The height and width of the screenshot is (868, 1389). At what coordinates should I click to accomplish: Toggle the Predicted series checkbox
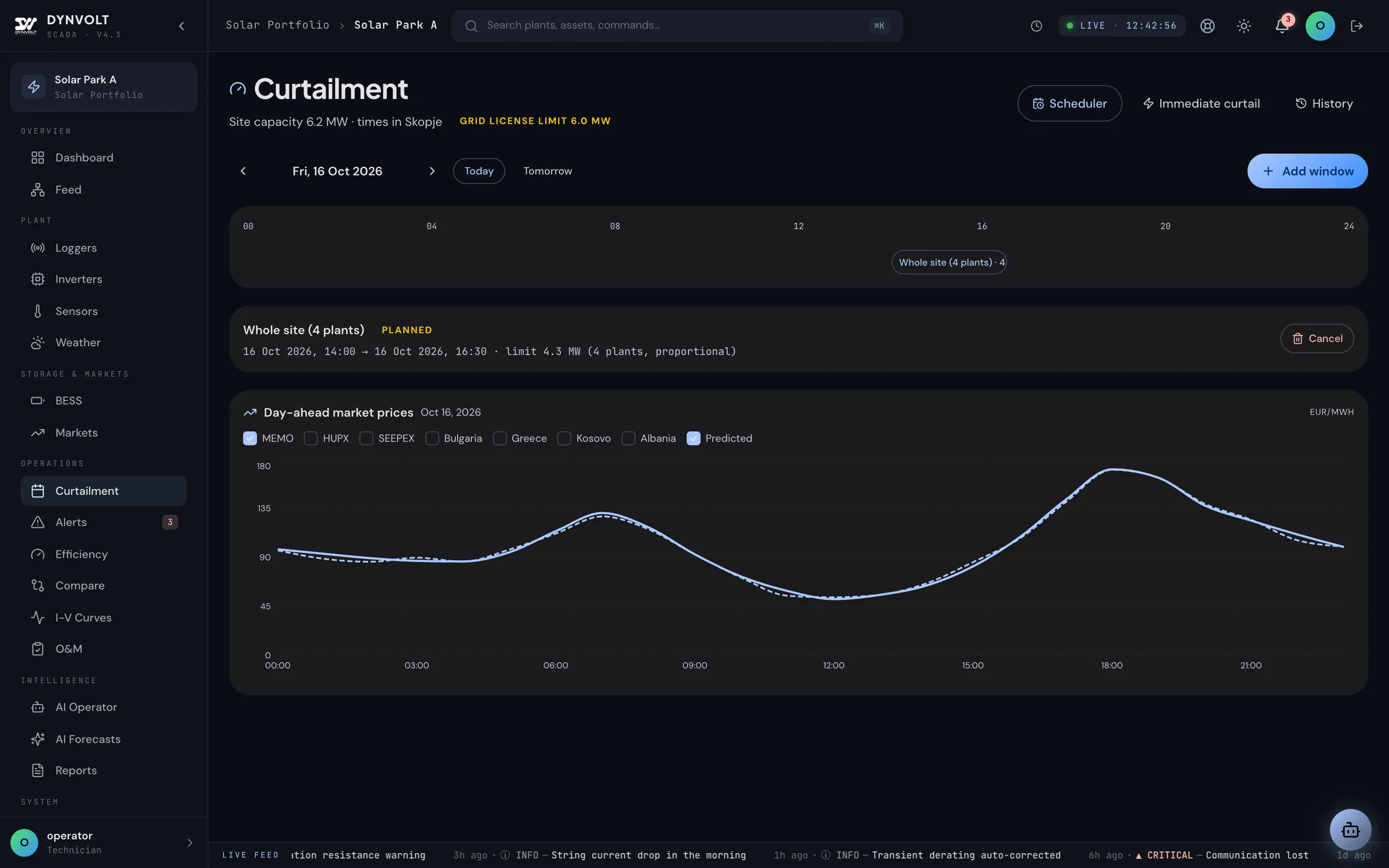point(693,438)
